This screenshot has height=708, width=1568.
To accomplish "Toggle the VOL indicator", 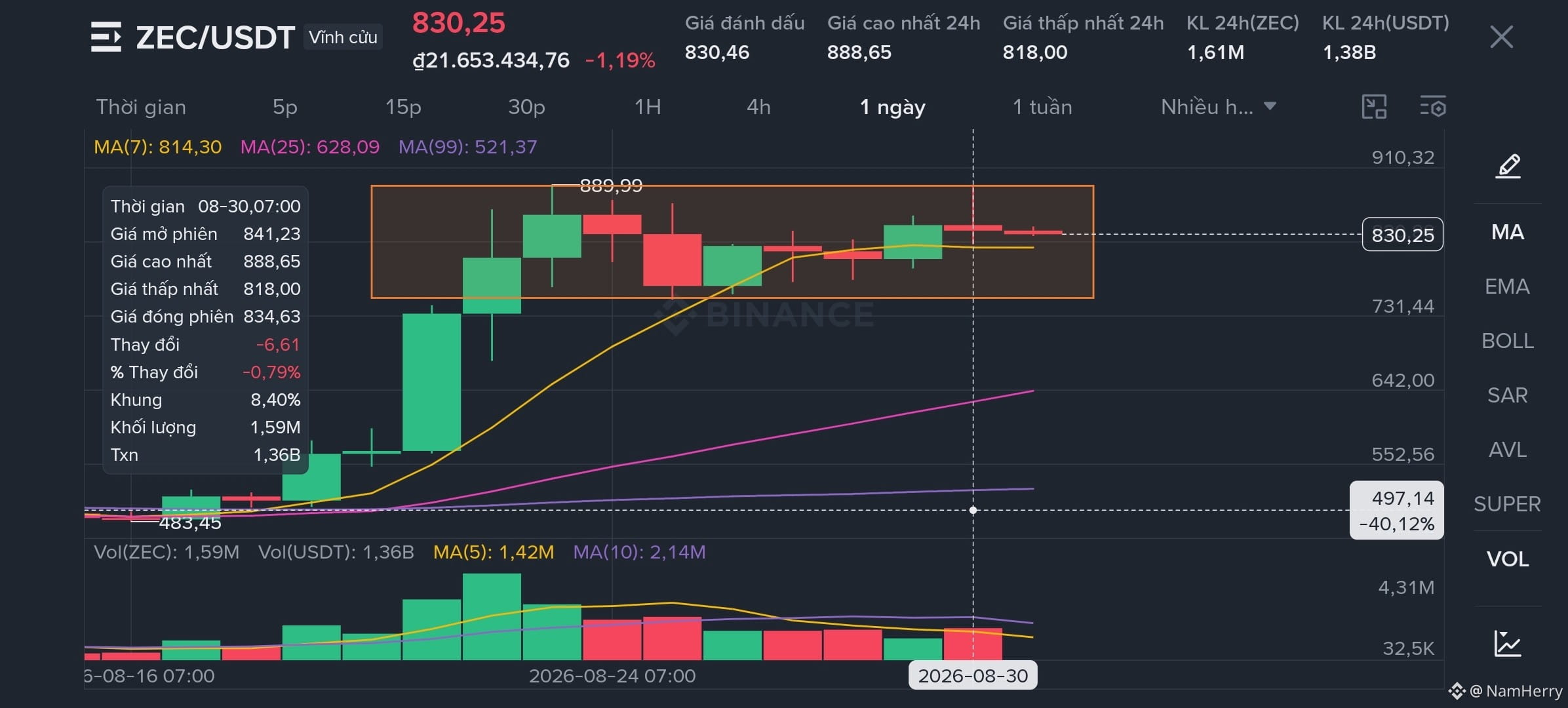I will (1508, 559).
